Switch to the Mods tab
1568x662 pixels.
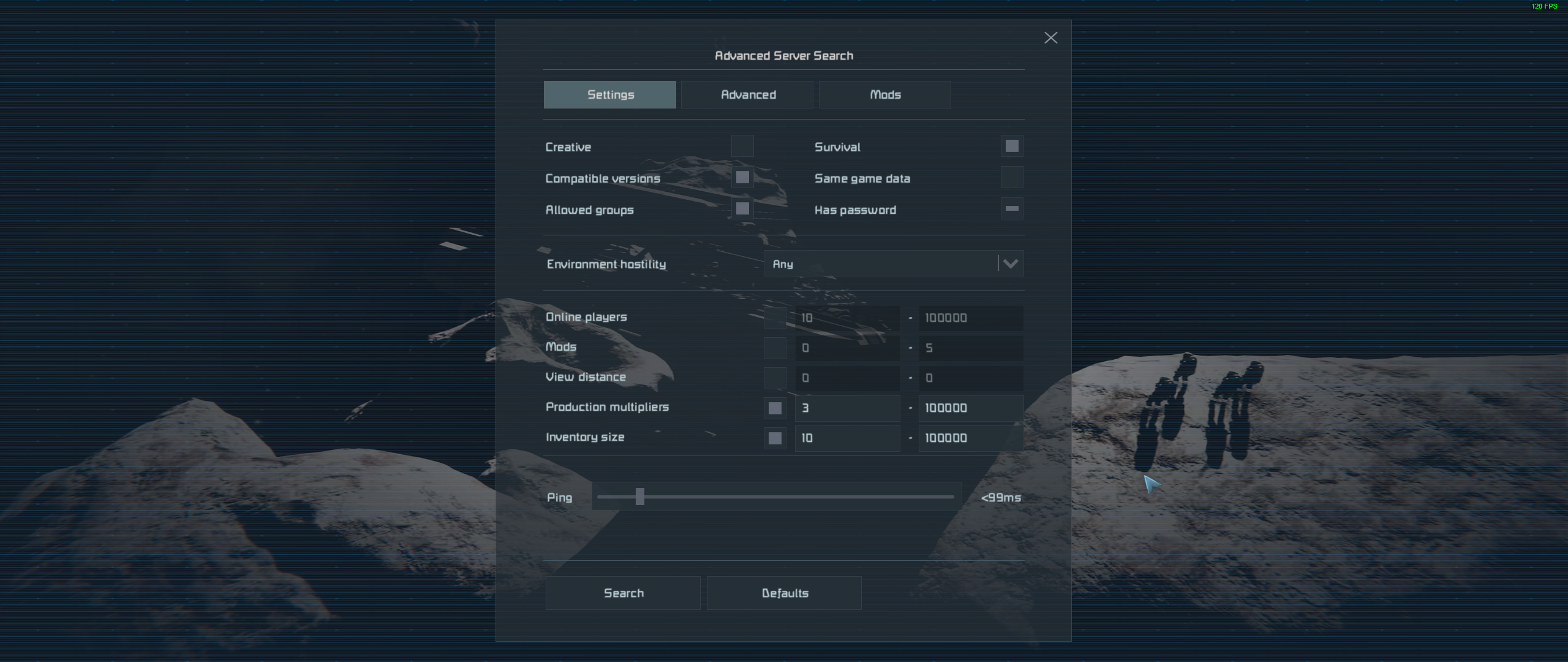click(x=884, y=95)
